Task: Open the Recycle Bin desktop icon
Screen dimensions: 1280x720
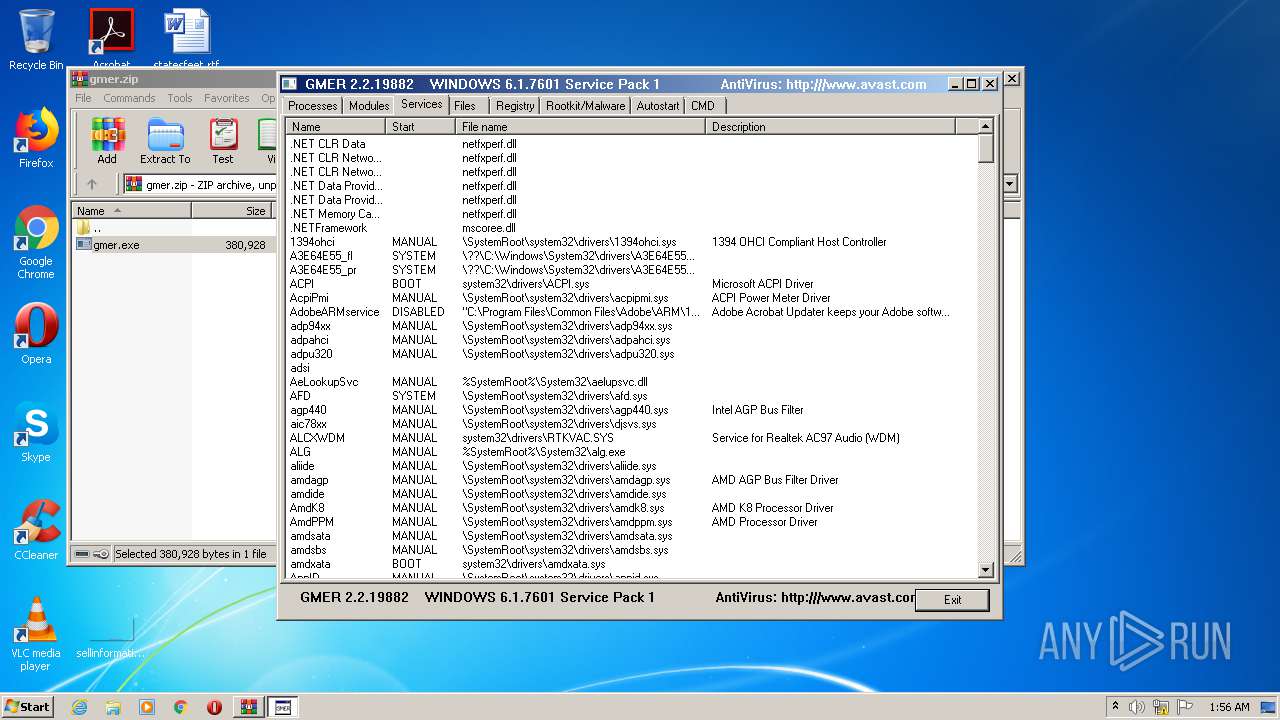Action: coord(36,40)
